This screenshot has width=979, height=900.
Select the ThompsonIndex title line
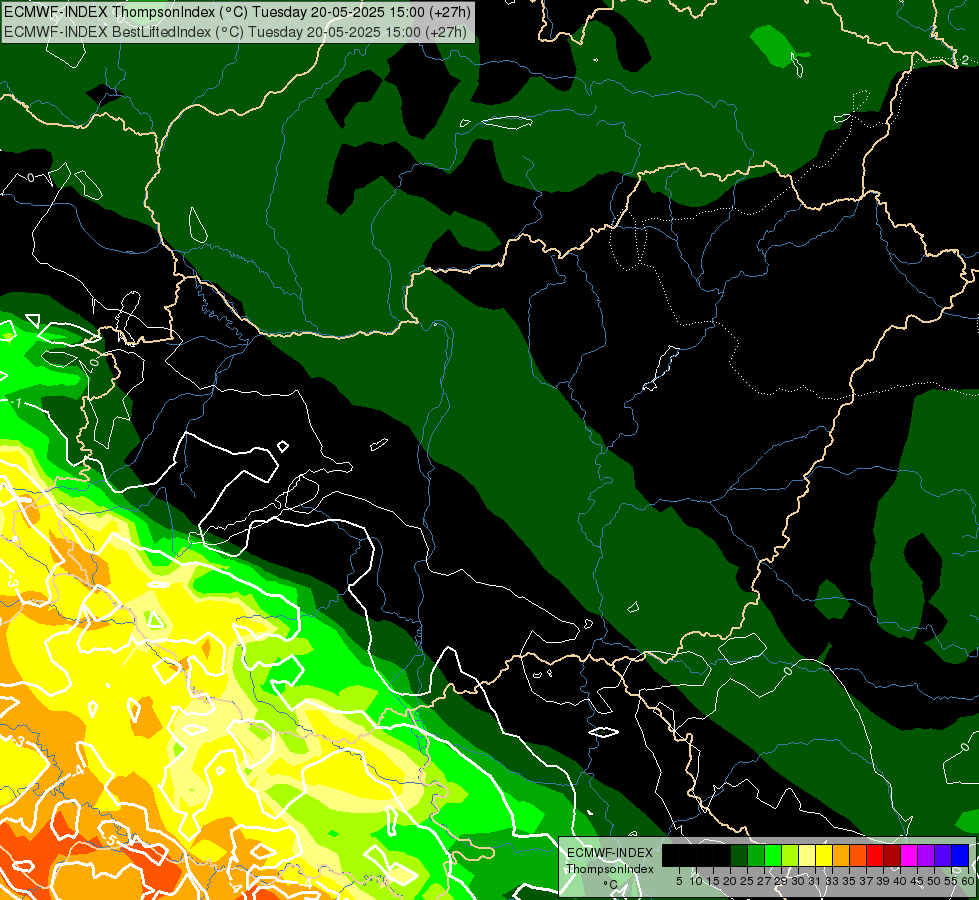(237, 11)
